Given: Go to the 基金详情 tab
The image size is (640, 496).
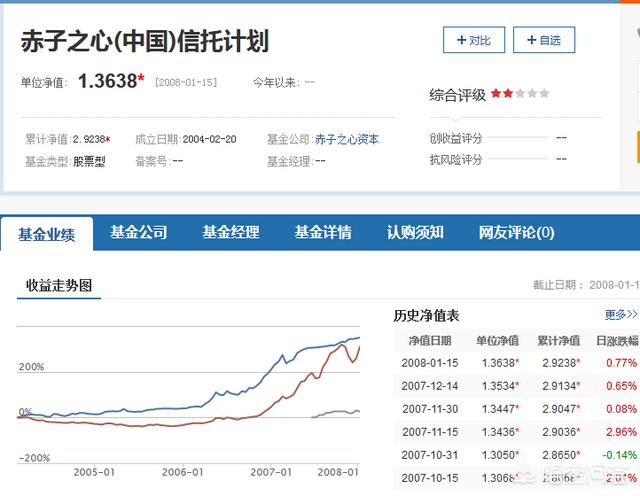Looking at the screenshot, I should (322, 232).
